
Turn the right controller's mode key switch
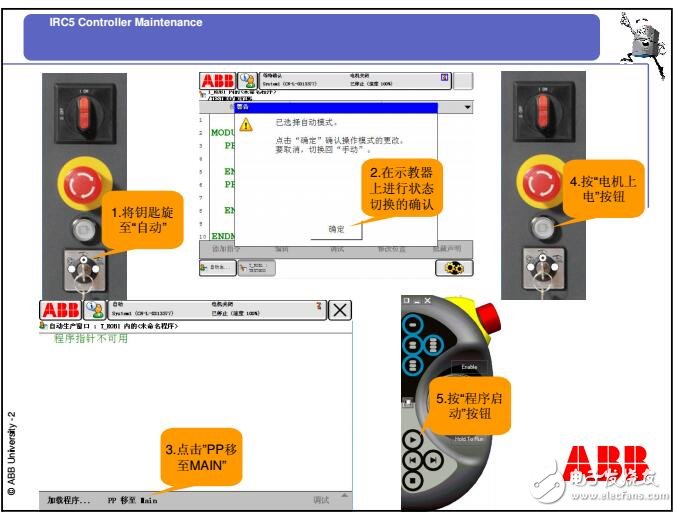pos(543,268)
